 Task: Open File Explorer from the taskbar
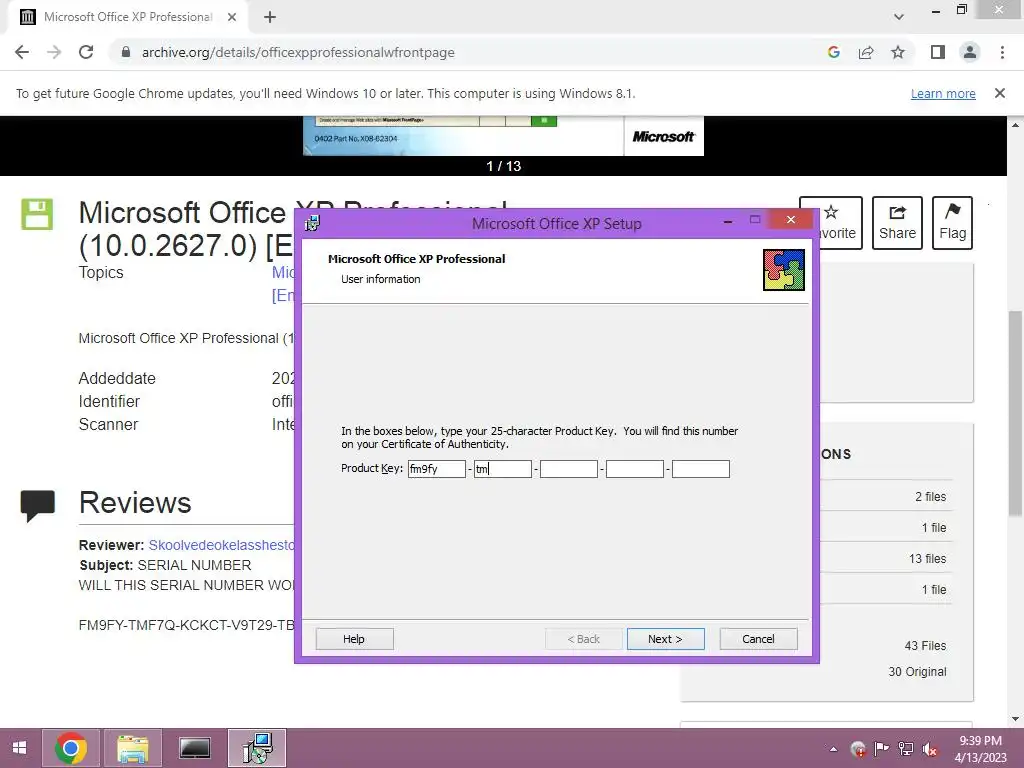[x=133, y=748]
